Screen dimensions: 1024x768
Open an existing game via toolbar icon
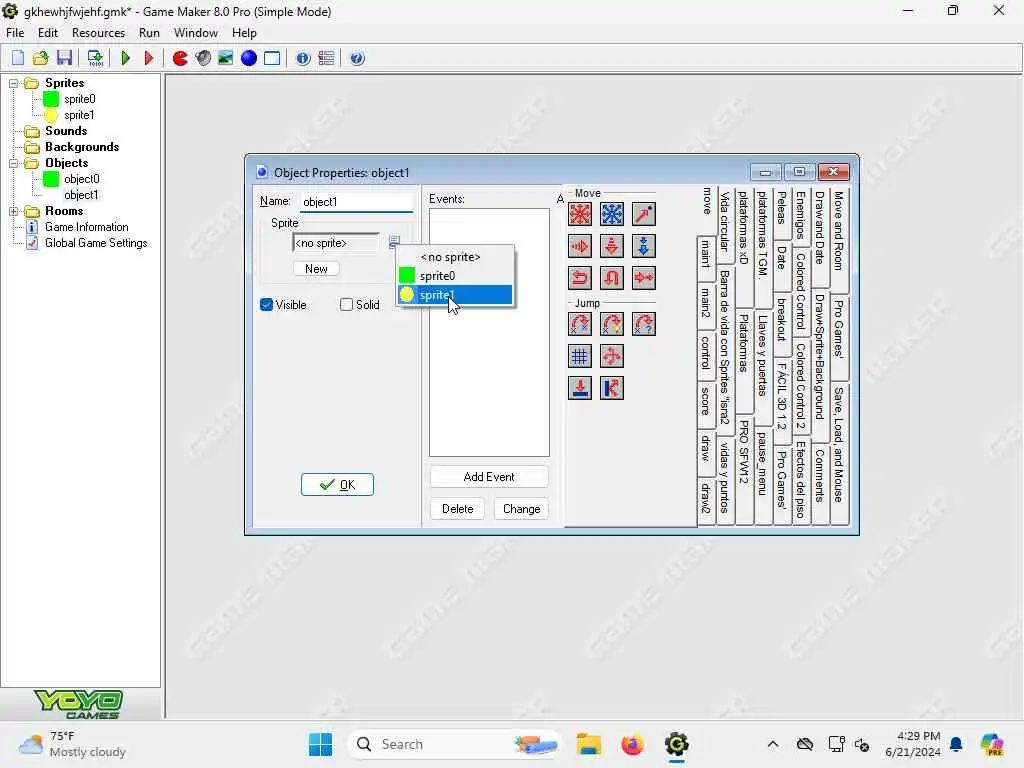pos(40,58)
